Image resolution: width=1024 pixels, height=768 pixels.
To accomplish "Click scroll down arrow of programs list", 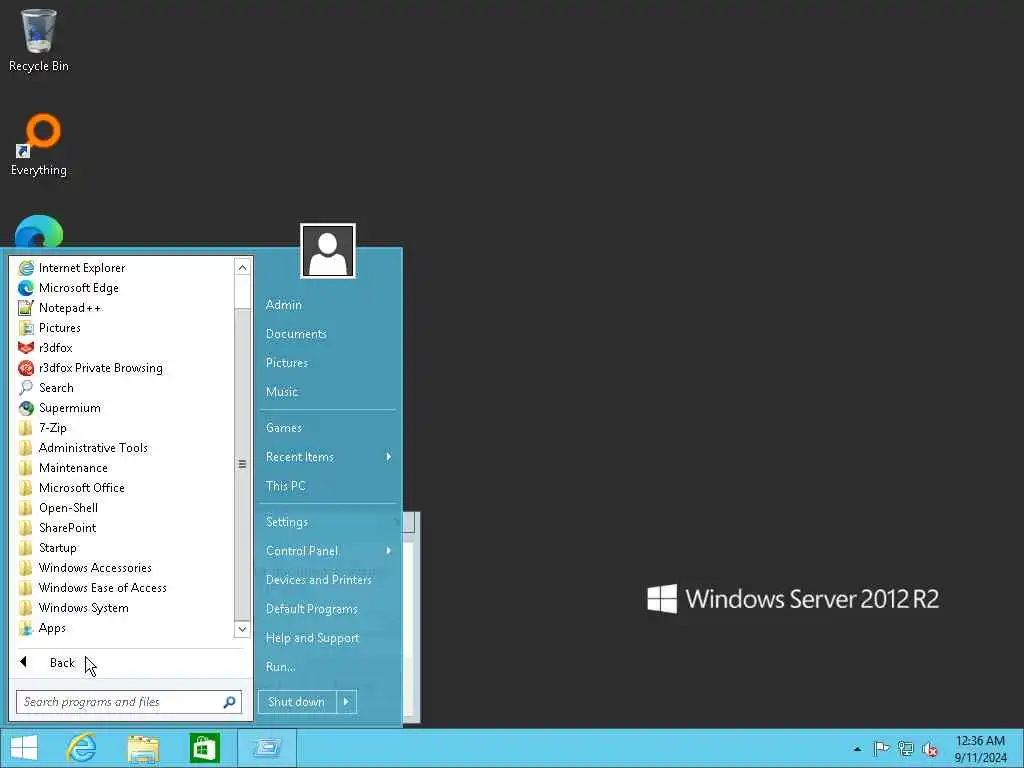I will click(242, 630).
